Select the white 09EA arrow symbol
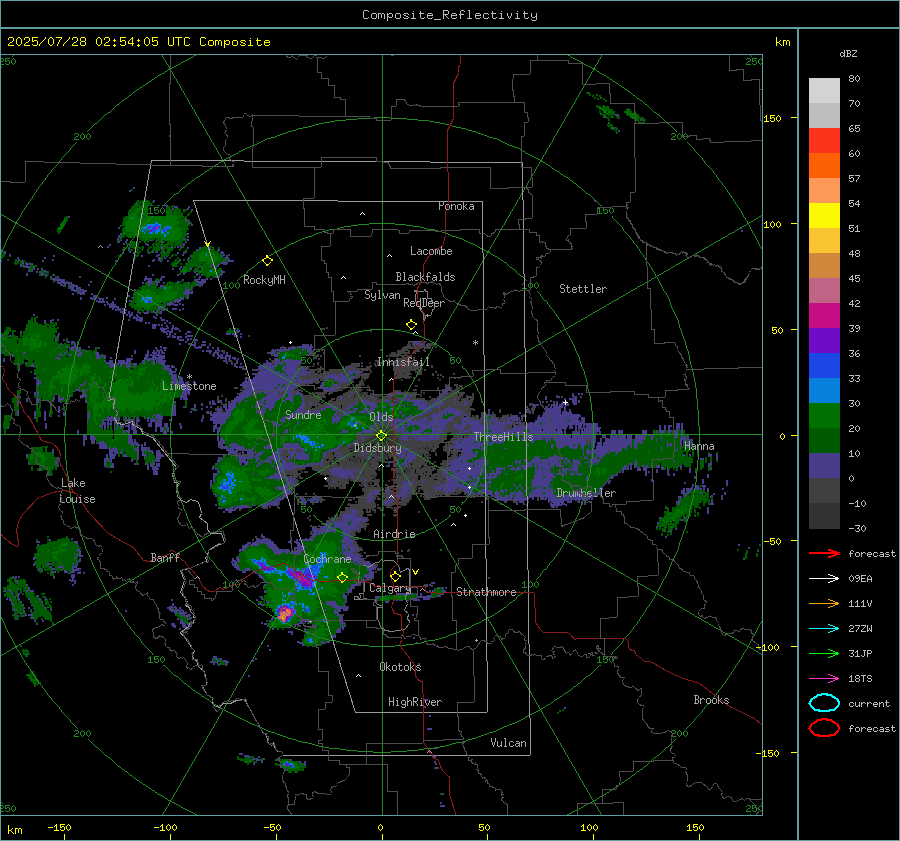The image size is (900, 841). [824, 579]
